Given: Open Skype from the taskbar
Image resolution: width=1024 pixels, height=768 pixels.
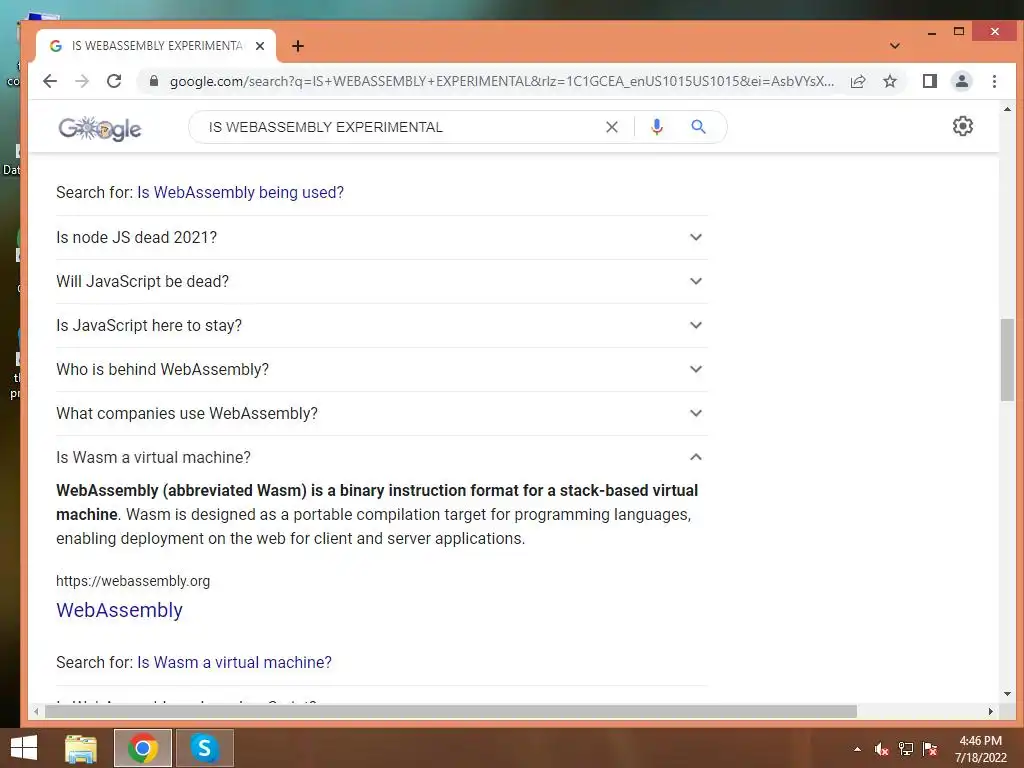Looking at the screenshot, I should 204,748.
